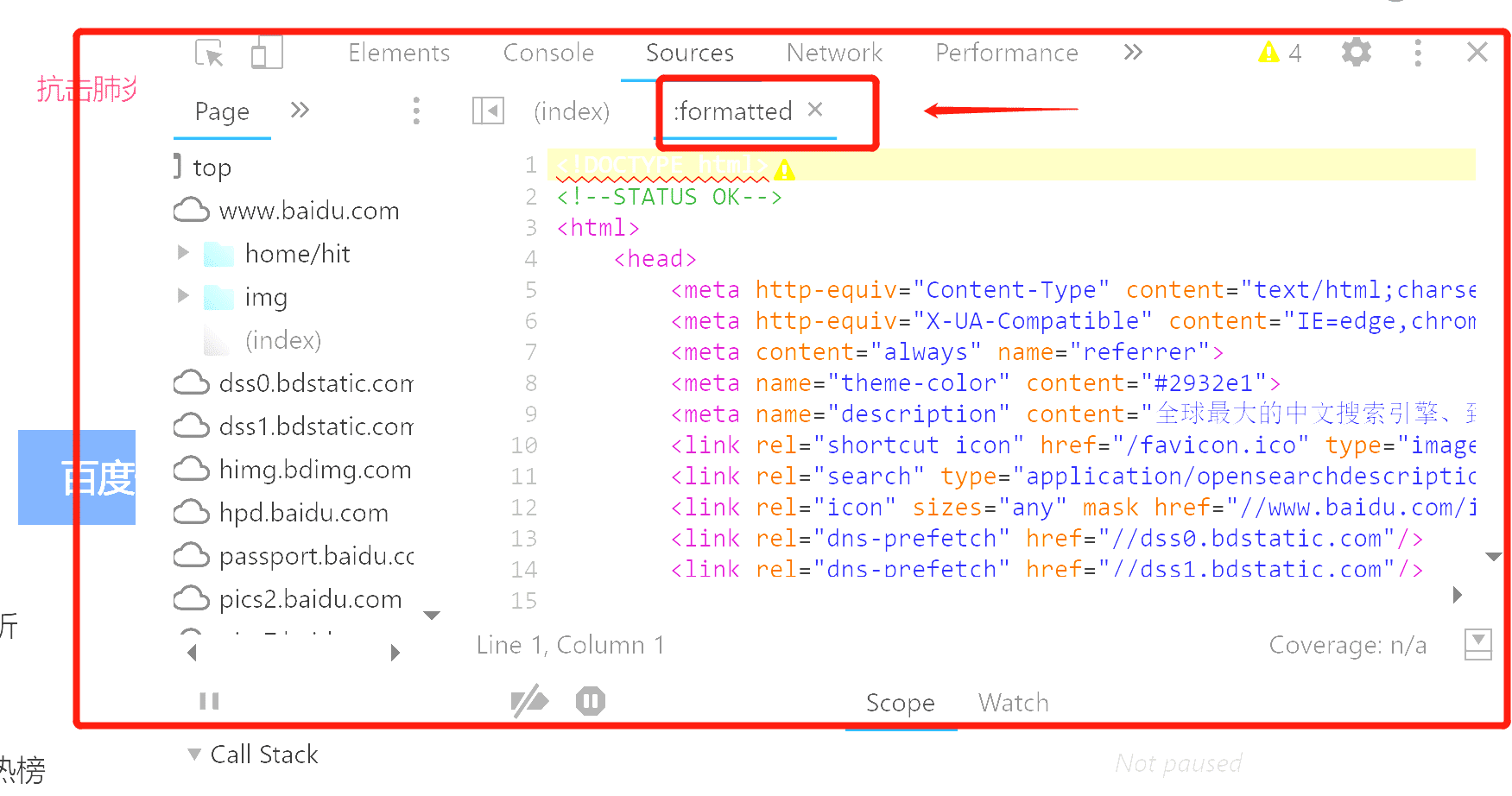Open DevTools settings gear
Viewport: 1512px width, 796px height.
tap(1357, 53)
